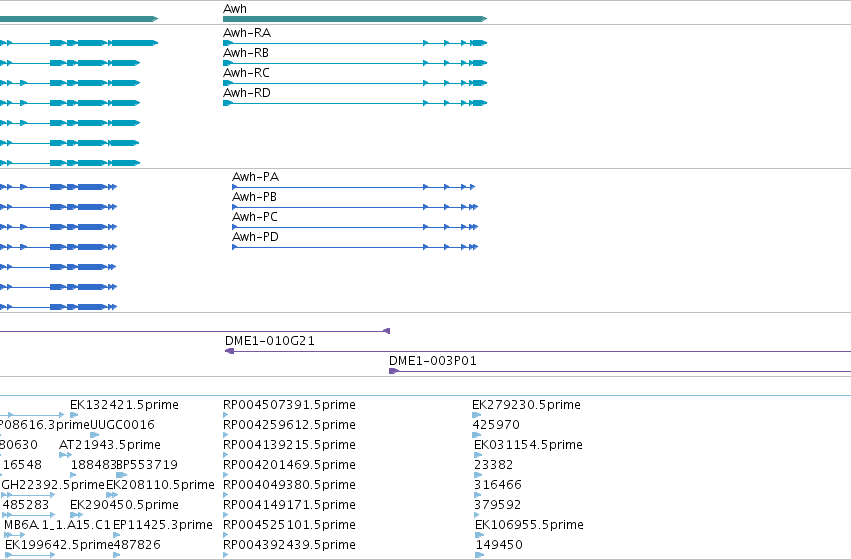Click arrow glyph below RP004507391.5prime

[x=226, y=415]
